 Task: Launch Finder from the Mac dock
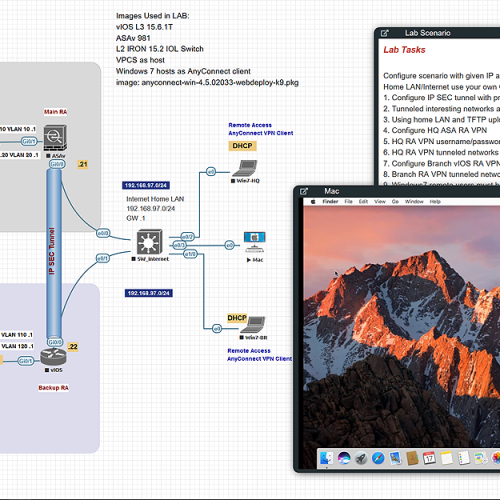pos(326,458)
